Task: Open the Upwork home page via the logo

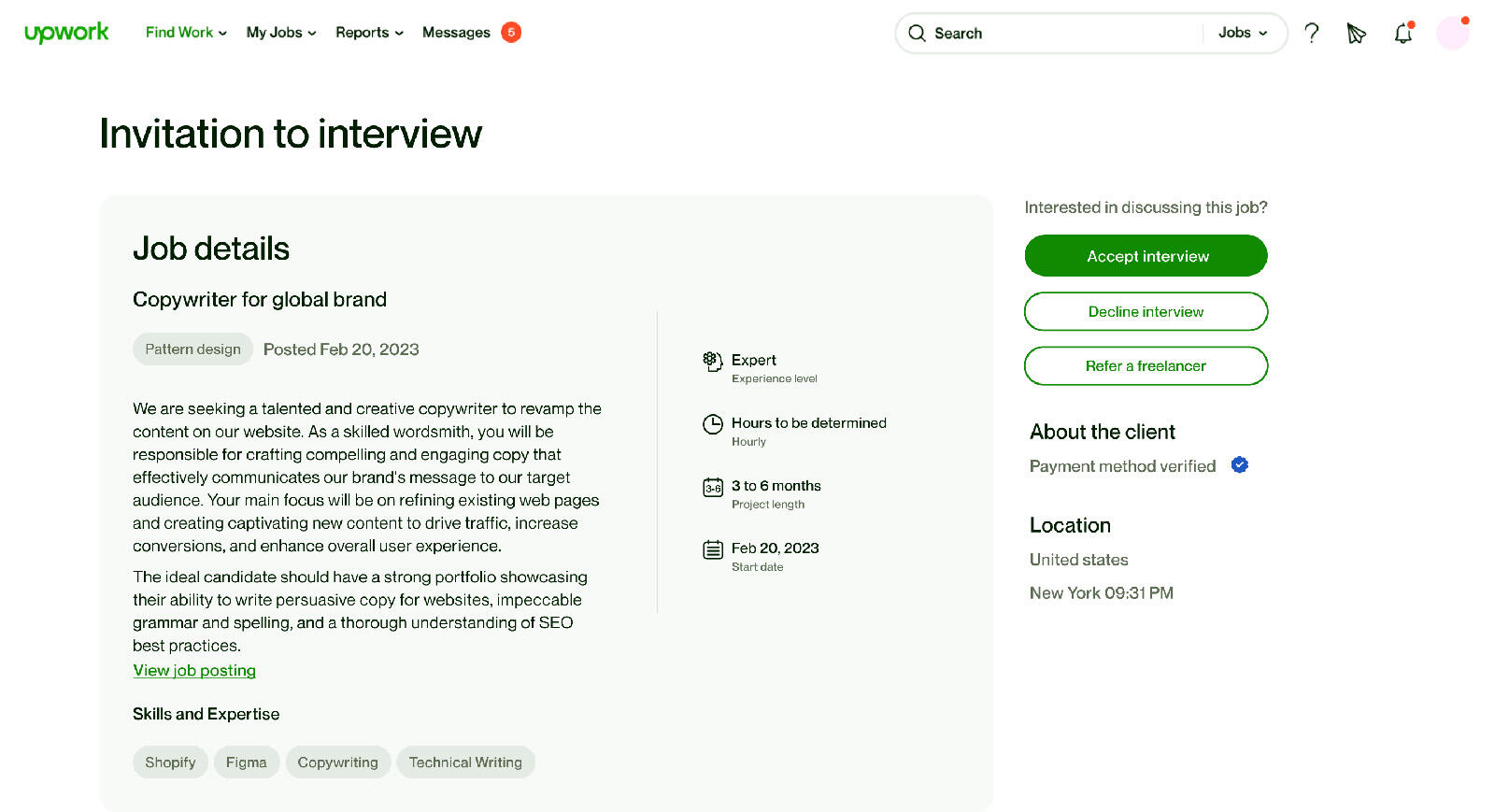Action: 65,32
